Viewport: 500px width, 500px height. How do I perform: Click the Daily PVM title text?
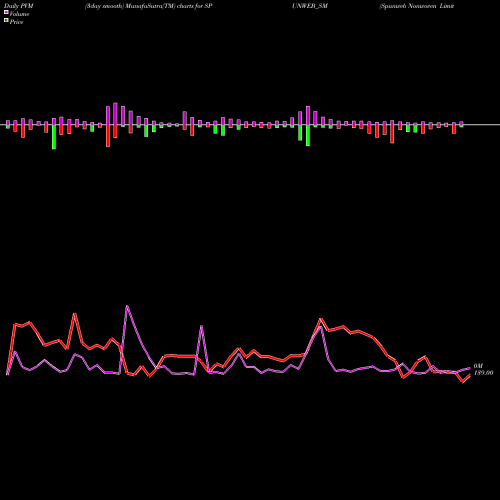pos(19,6)
